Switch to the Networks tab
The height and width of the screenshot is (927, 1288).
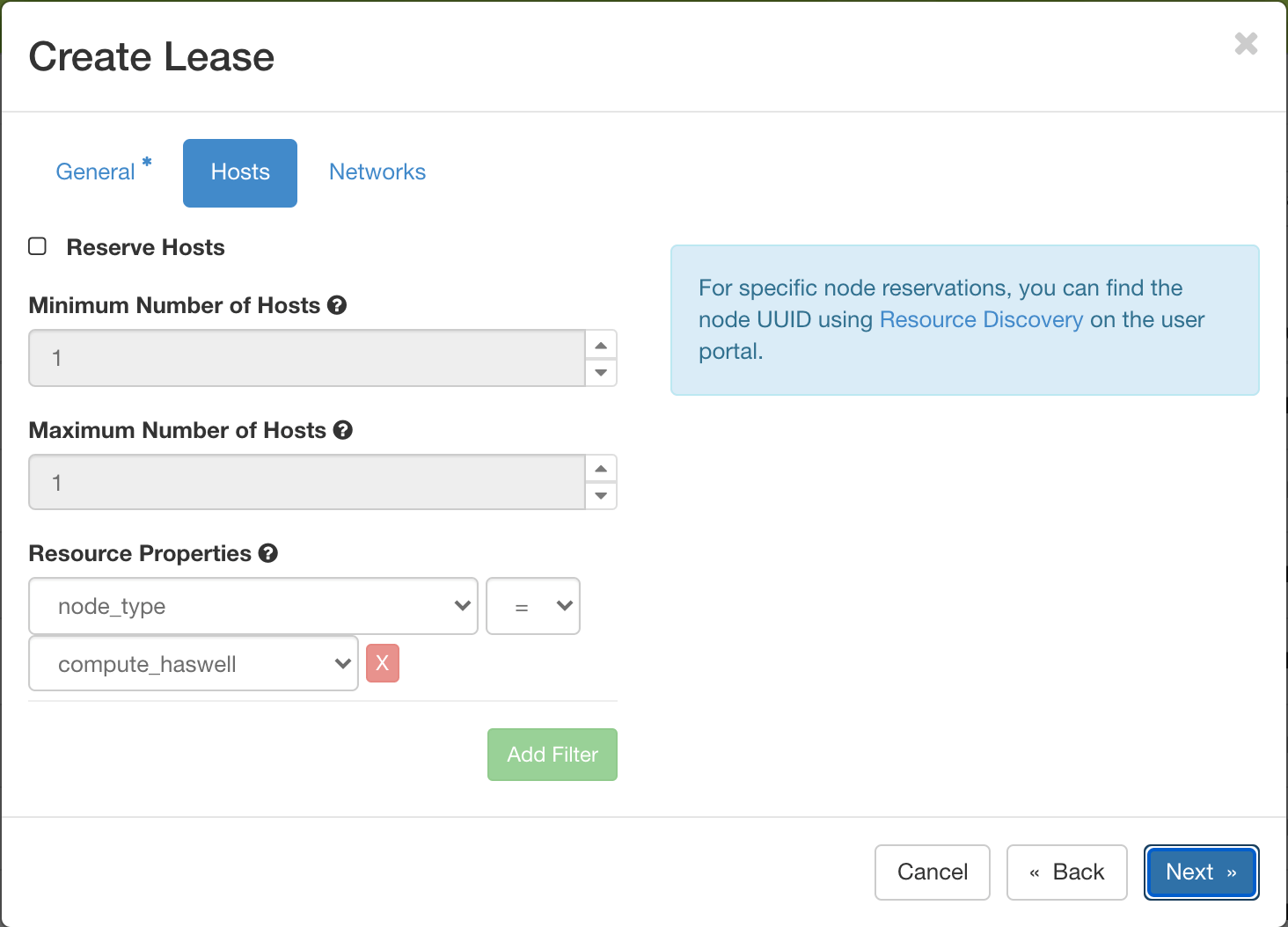[377, 172]
